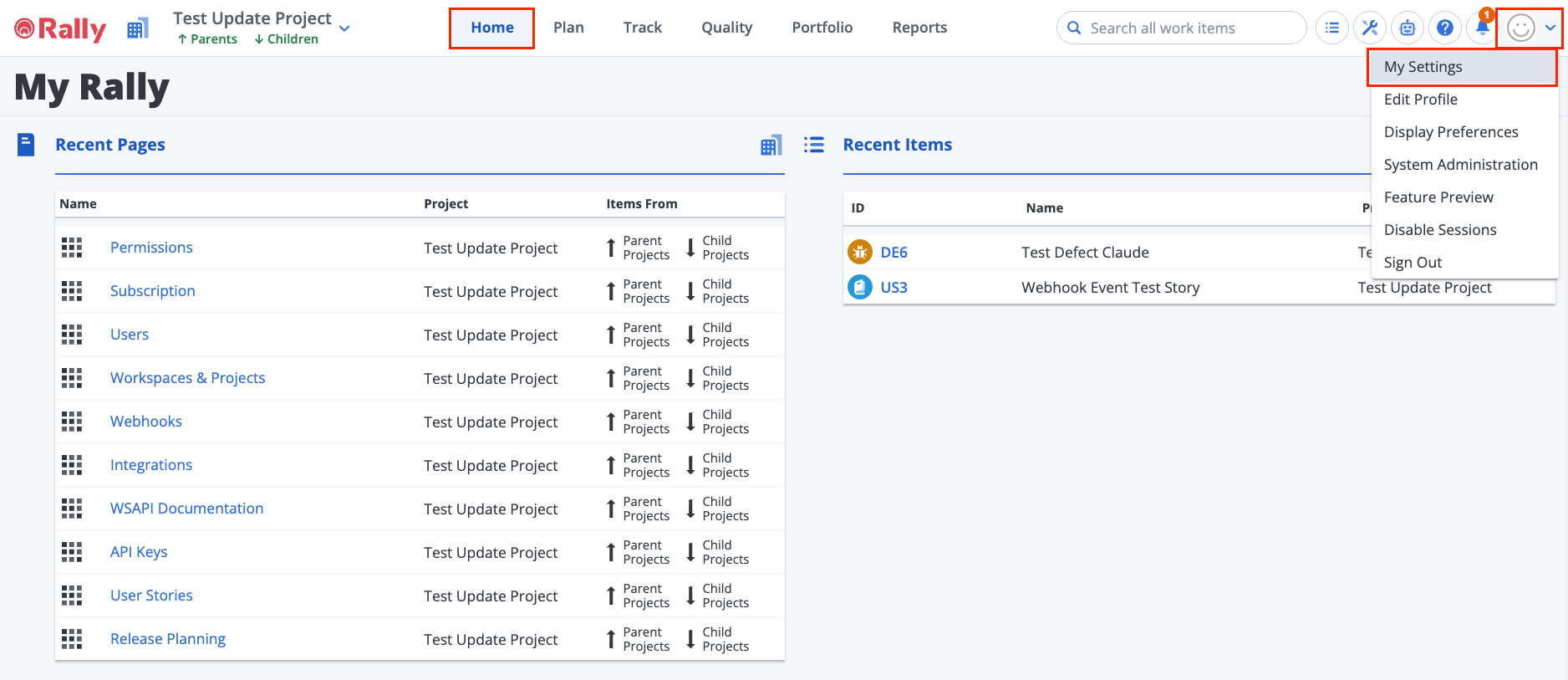Expand the Test Update Project dropdown chevron
1568x680 pixels.
344,28
